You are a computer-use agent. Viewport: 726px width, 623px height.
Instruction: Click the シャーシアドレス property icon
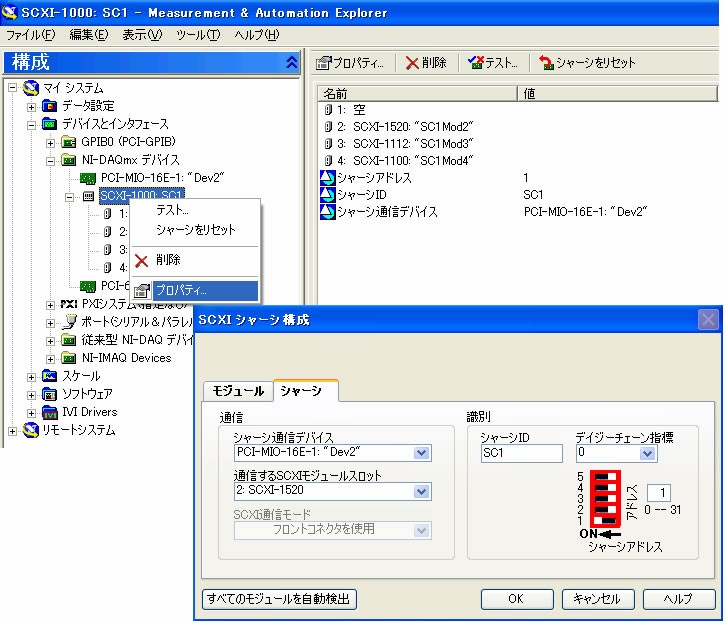coord(327,178)
